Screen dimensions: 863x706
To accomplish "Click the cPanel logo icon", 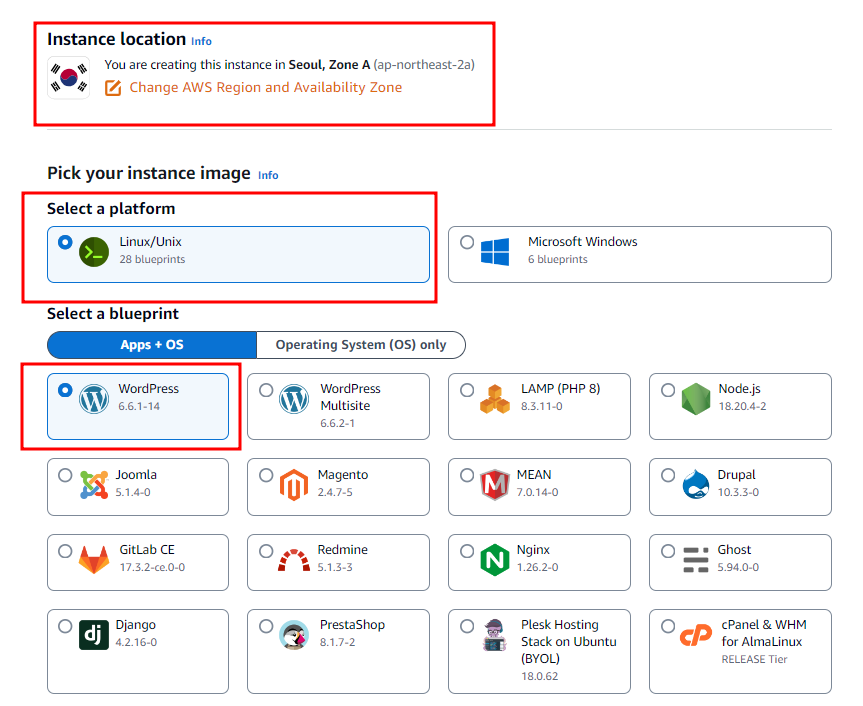I will click(x=696, y=634).
